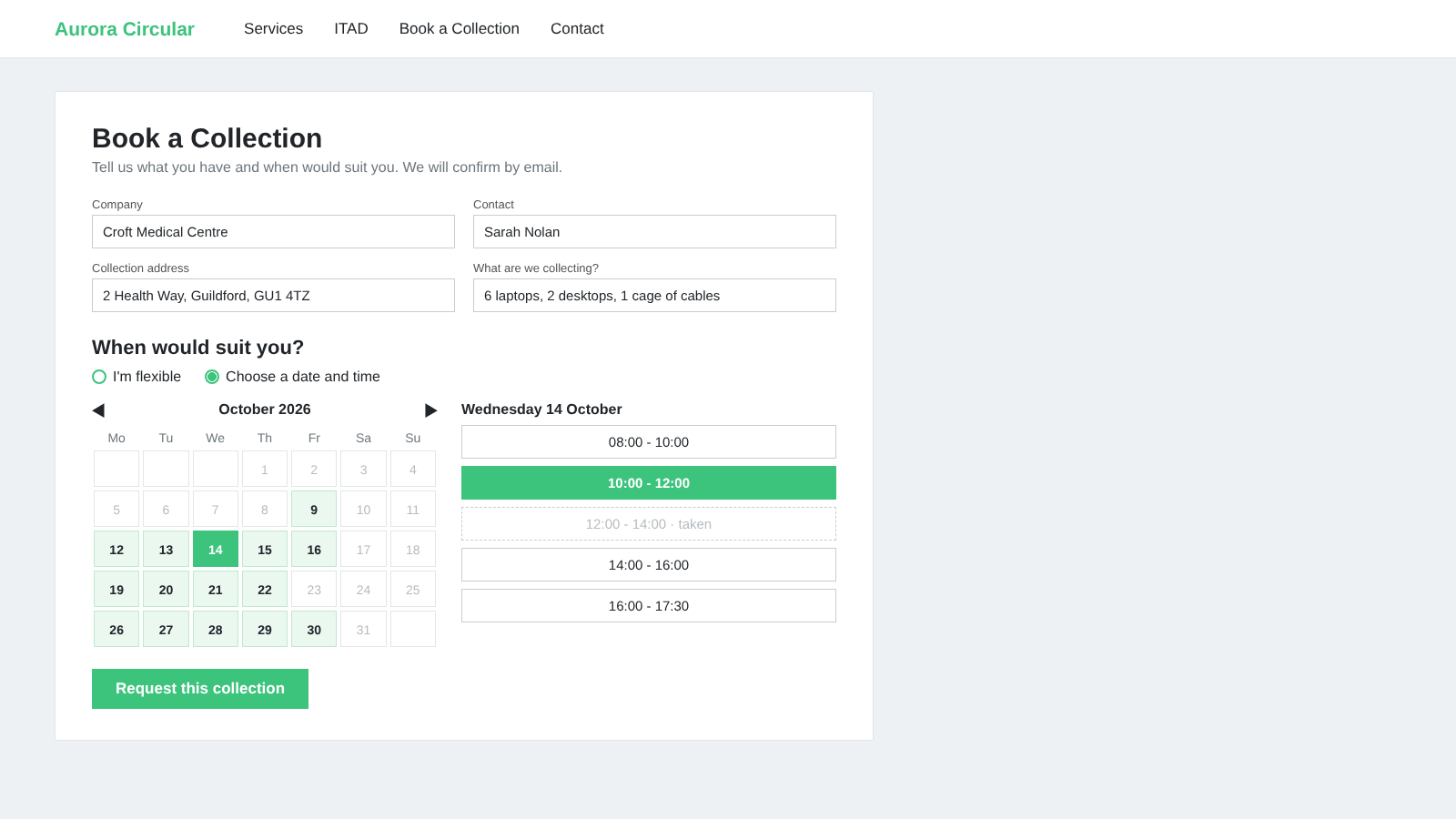Click Request this collection button
Screen dimensions: 1456x819
(x=200, y=689)
